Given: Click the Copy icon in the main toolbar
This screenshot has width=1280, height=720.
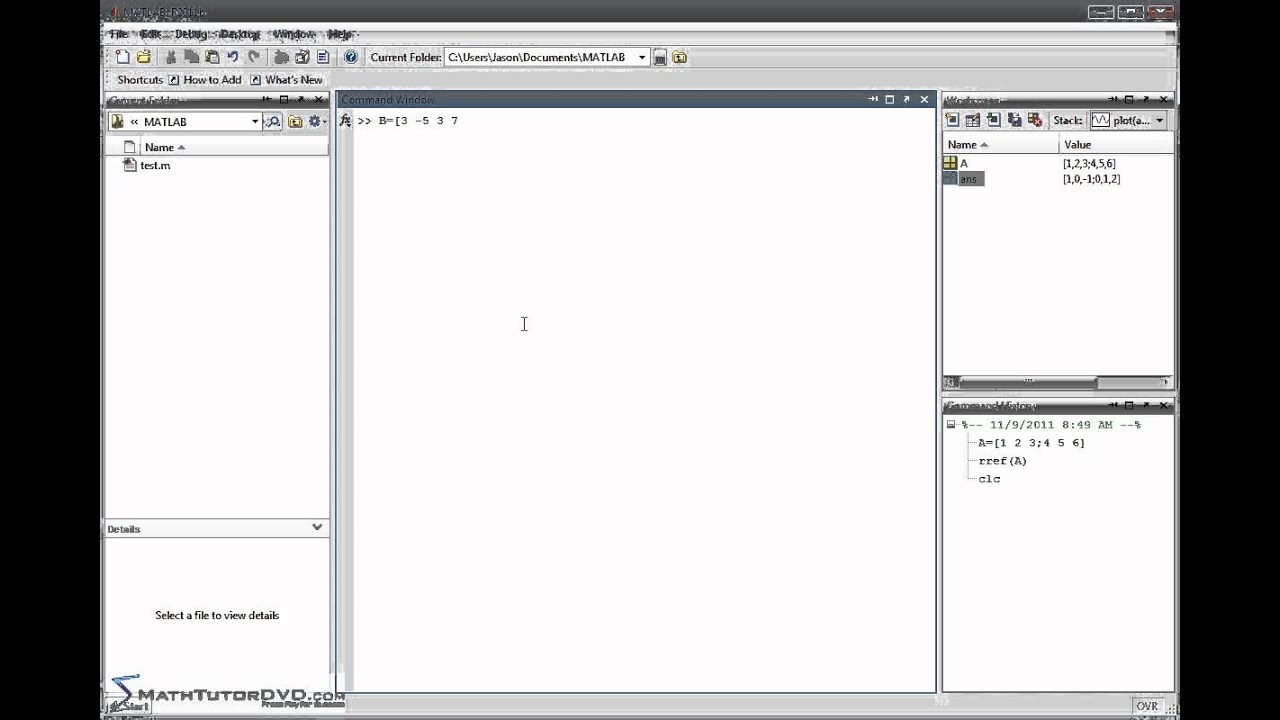Looking at the screenshot, I should tap(191, 57).
